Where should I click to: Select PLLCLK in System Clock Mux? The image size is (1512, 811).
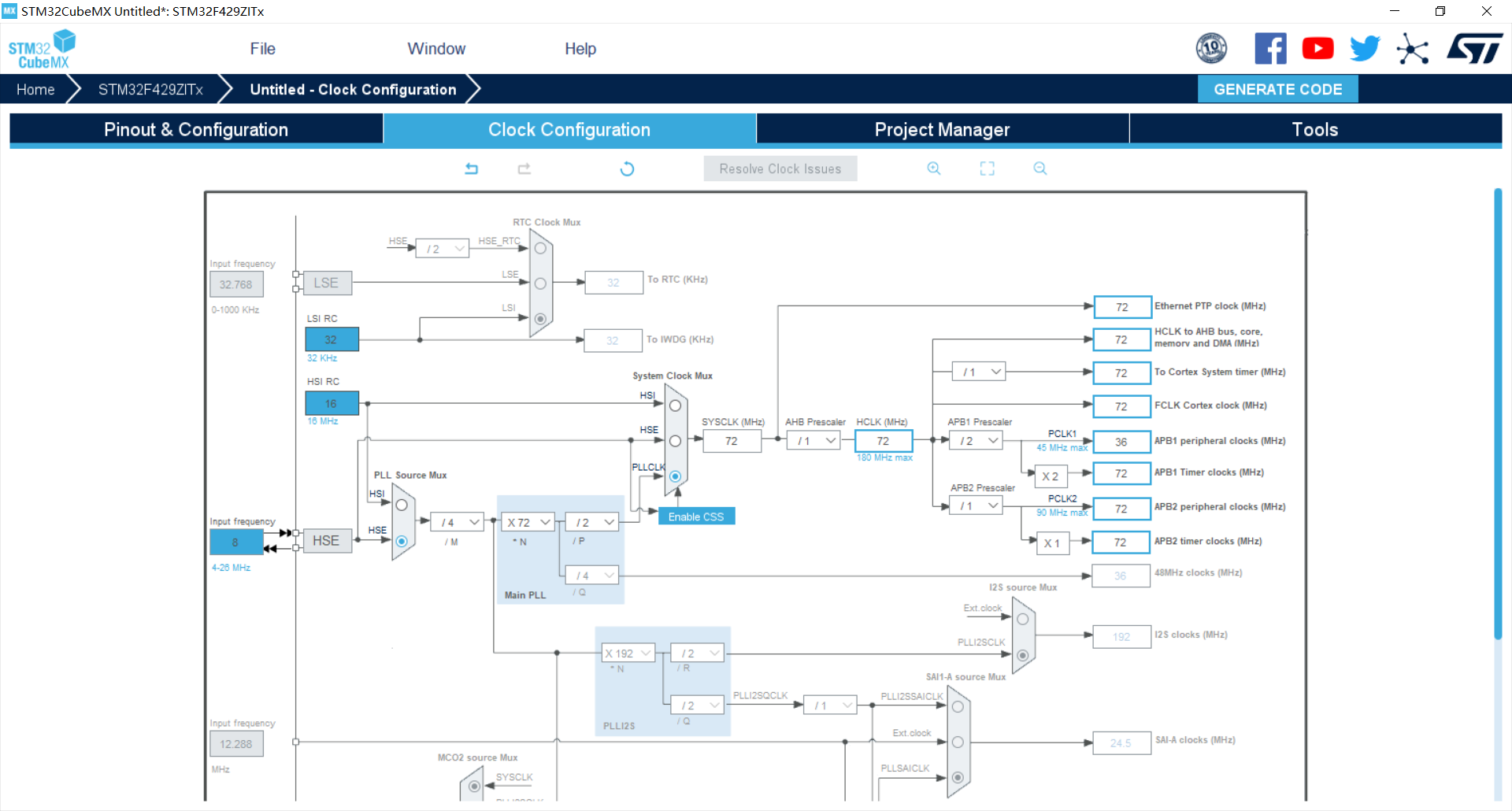tap(675, 476)
